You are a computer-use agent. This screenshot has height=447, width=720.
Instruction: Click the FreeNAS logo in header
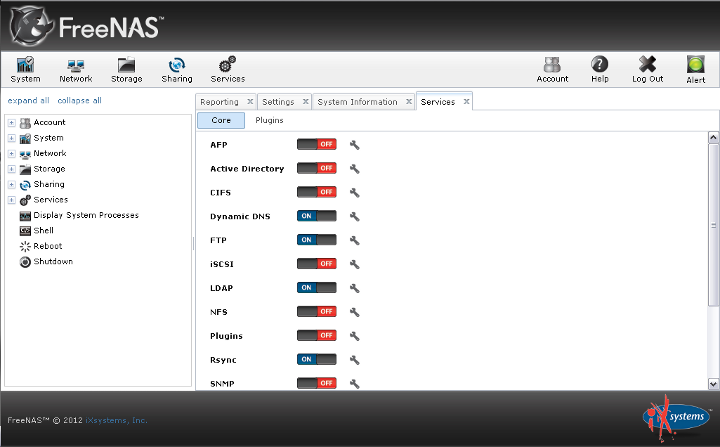(87, 26)
